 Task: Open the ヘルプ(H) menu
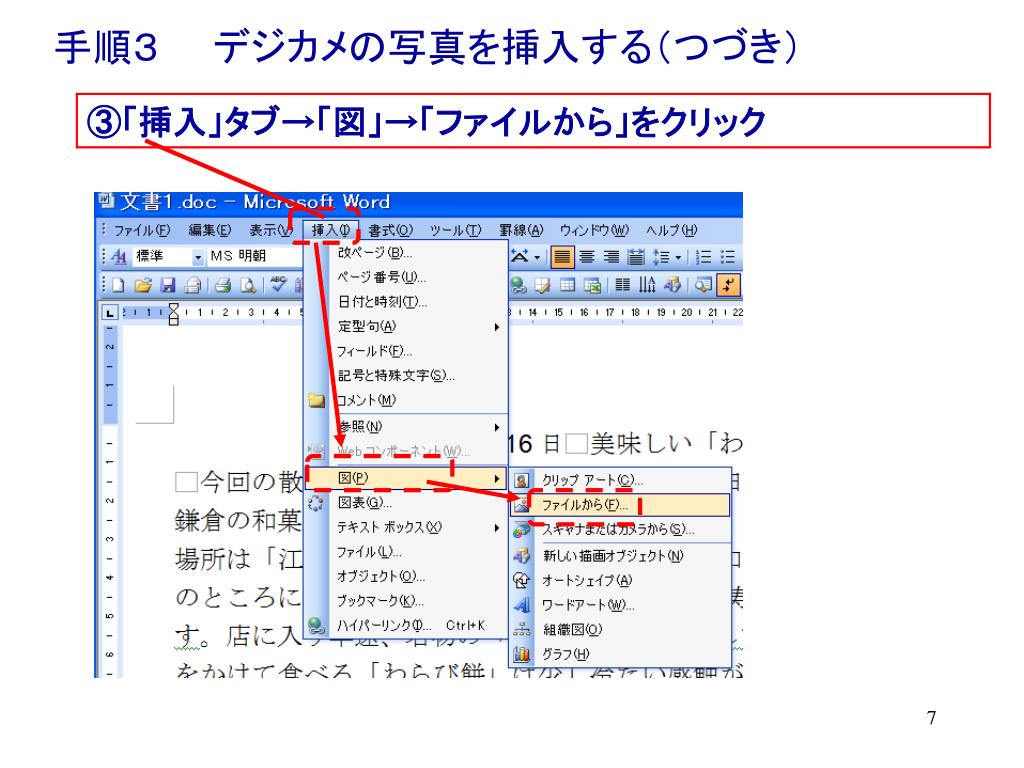pyautogui.click(x=671, y=231)
